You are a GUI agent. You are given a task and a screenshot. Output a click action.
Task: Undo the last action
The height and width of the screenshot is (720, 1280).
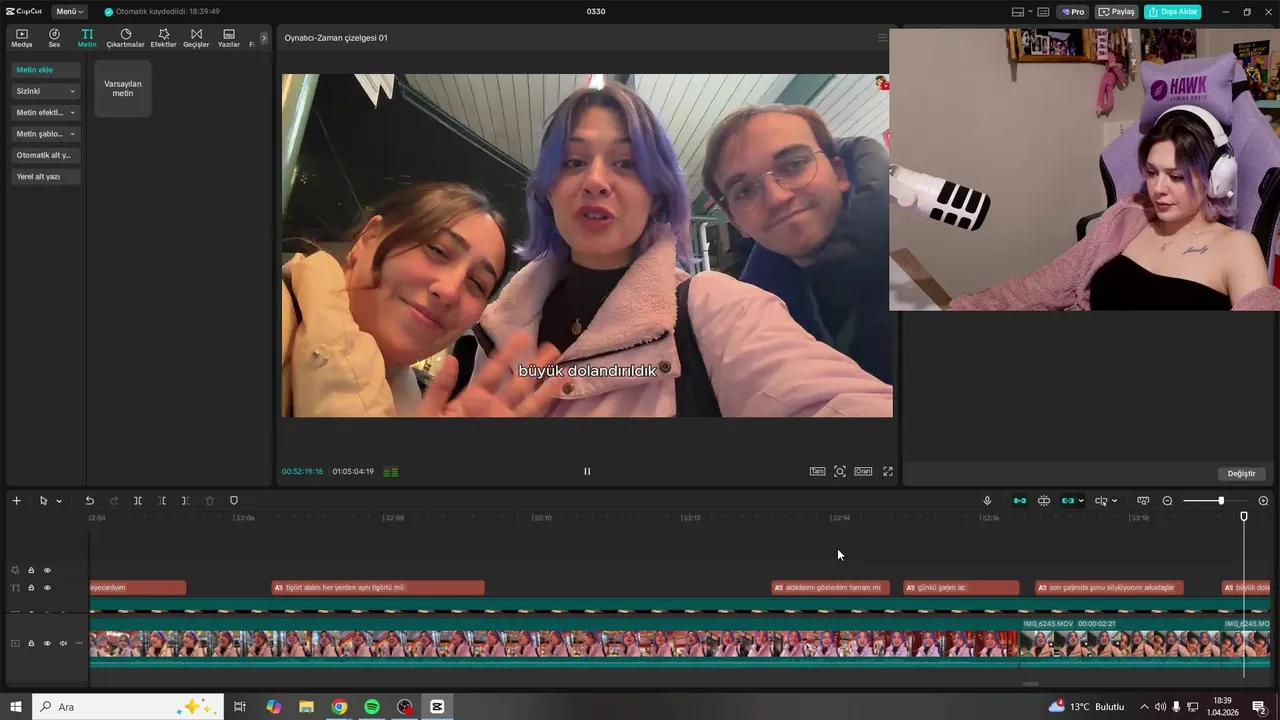(x=89, y=500)
